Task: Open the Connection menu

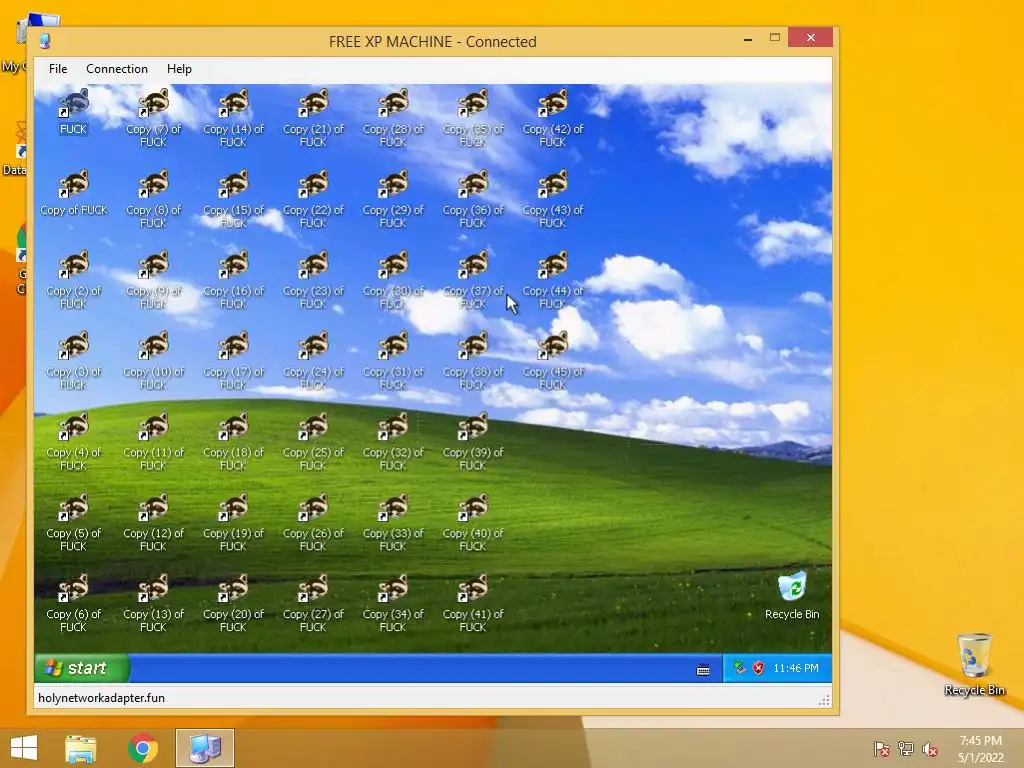Action: (117, 69)
